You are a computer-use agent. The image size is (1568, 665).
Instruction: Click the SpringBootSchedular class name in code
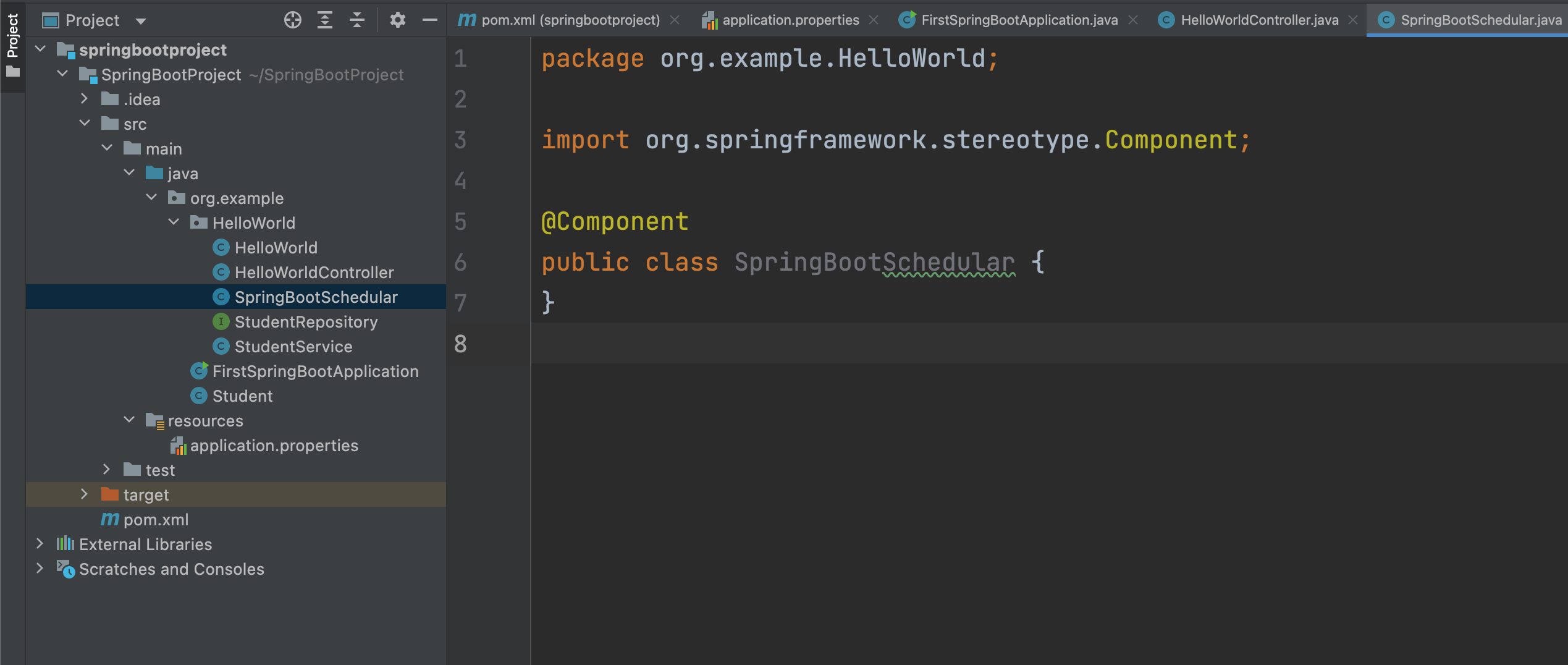(874, 263)
